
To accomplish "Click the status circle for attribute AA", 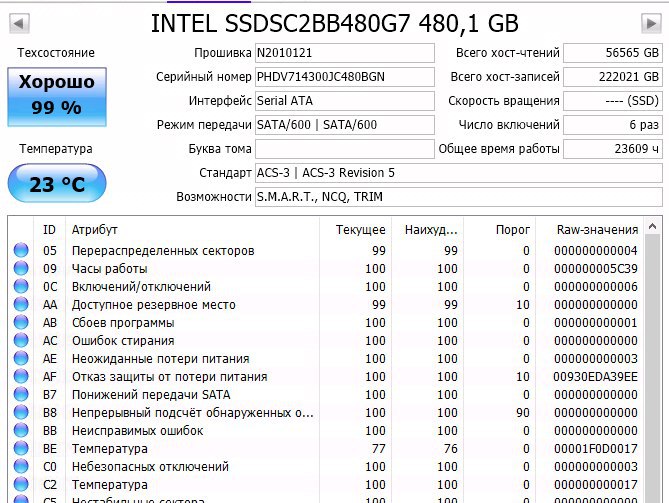I will pyautogui.click(x=21, y=304).
